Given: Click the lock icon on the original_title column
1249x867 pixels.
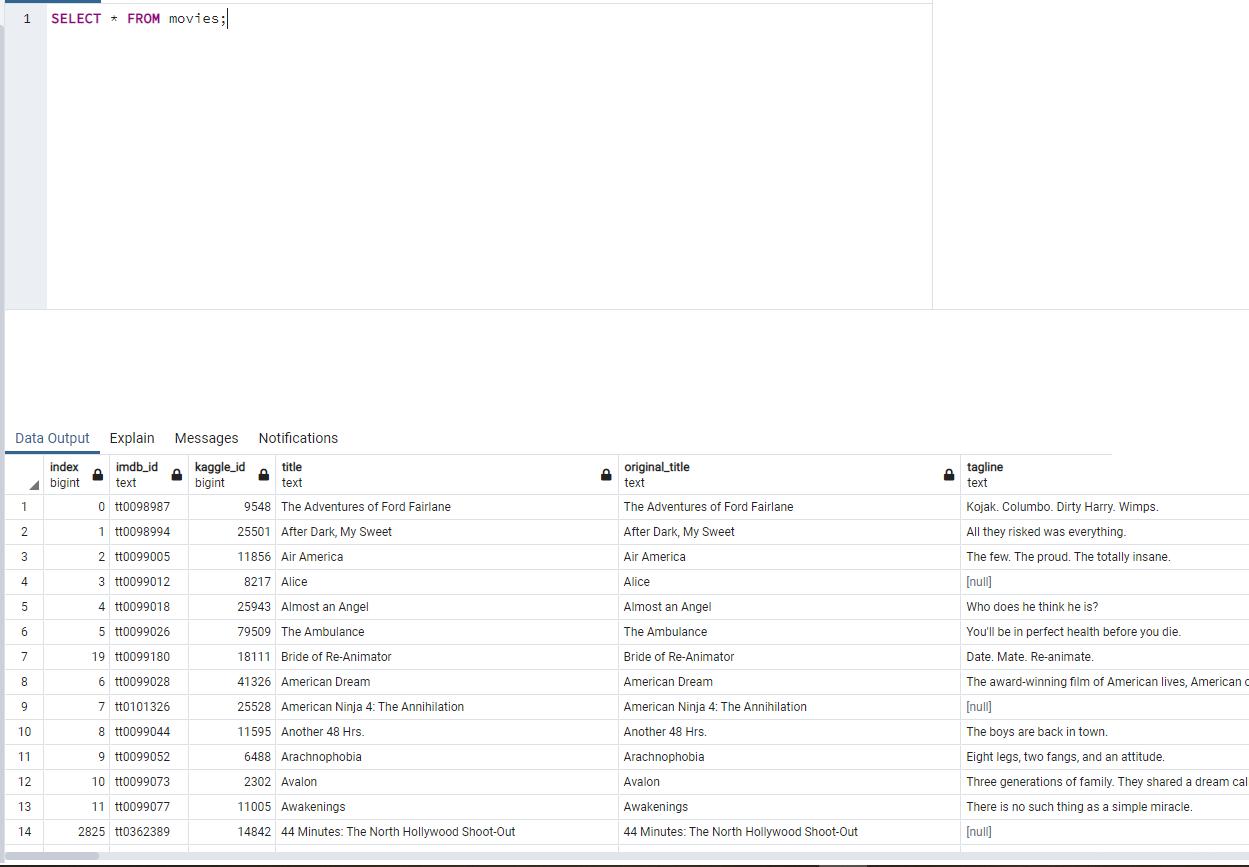Looking at the screenshot, I should coord(948,474).
